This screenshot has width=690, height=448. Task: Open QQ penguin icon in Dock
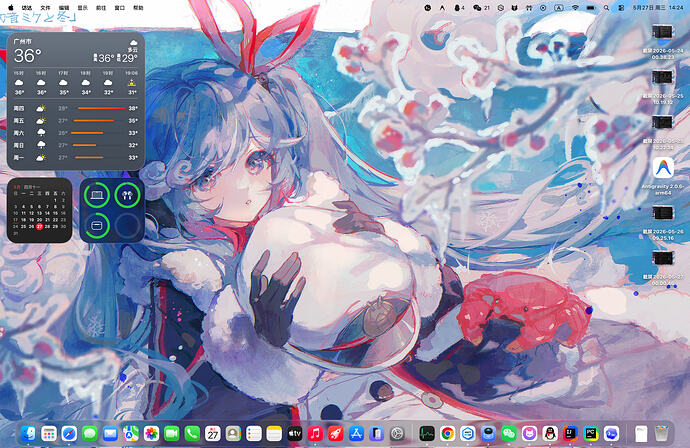coord(550,434)
